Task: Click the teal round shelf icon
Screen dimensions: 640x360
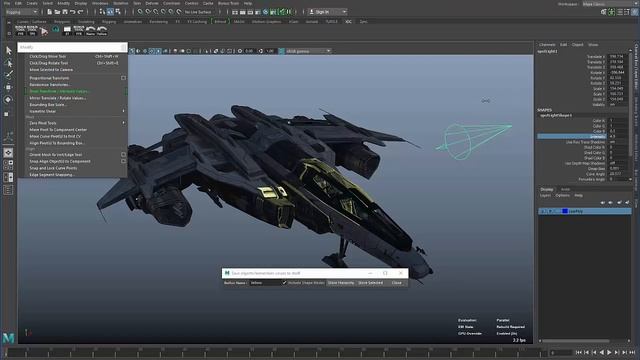Action: click(56, 30)
